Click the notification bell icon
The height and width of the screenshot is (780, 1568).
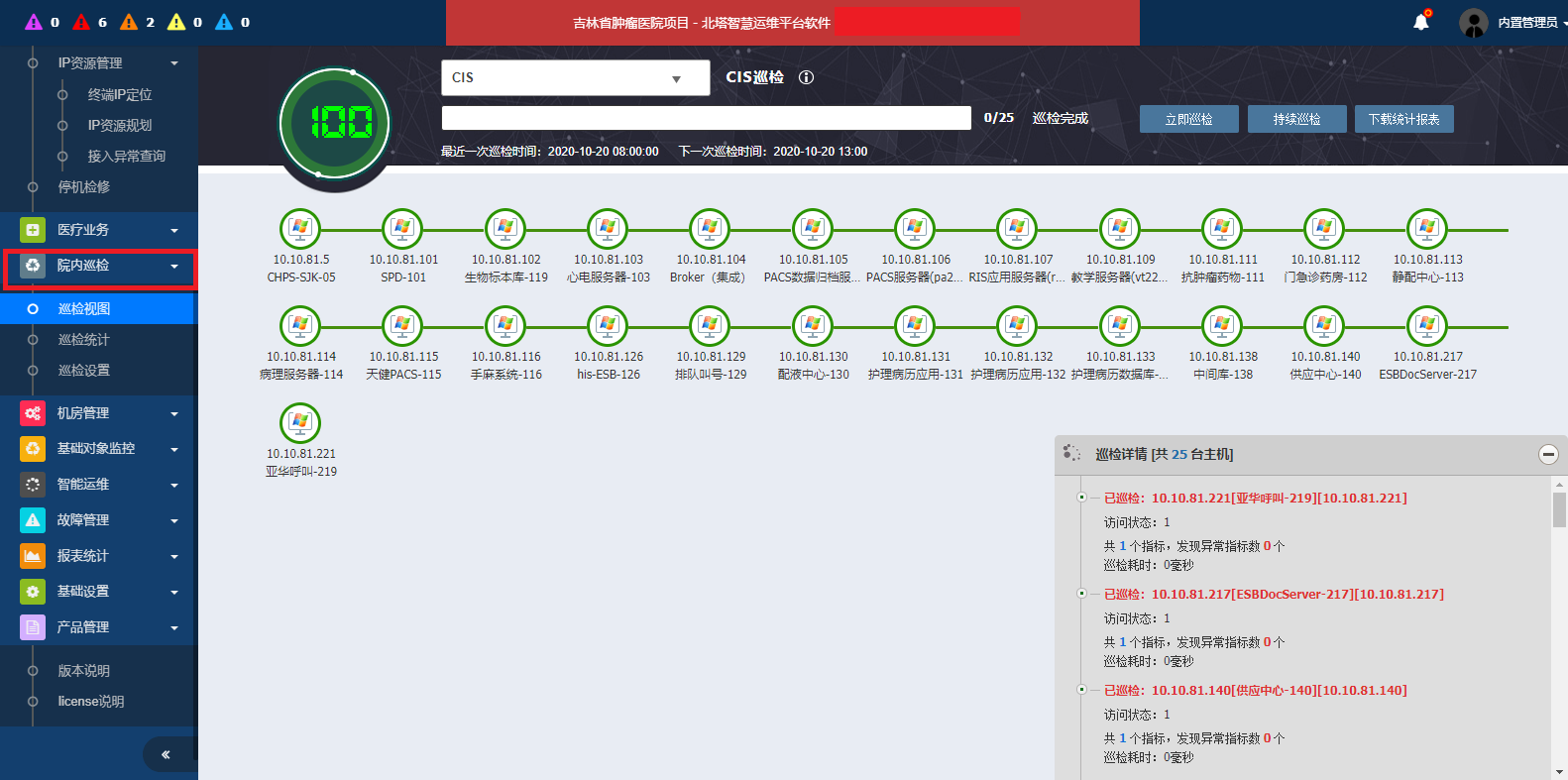click(x=1420, y=22)
